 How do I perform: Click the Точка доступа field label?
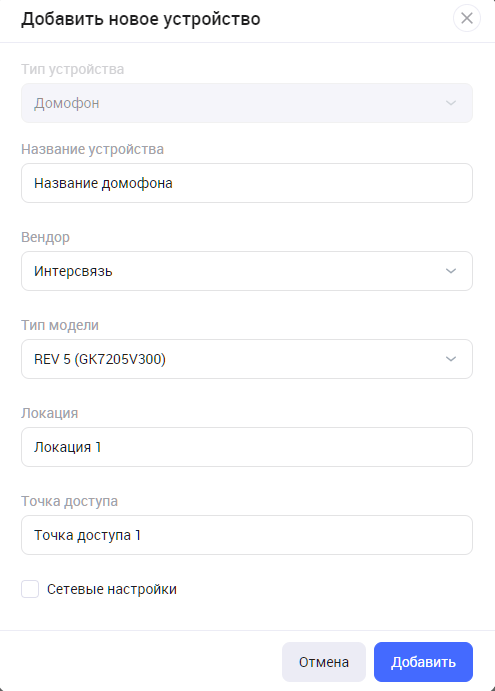(x=69, y=502)
